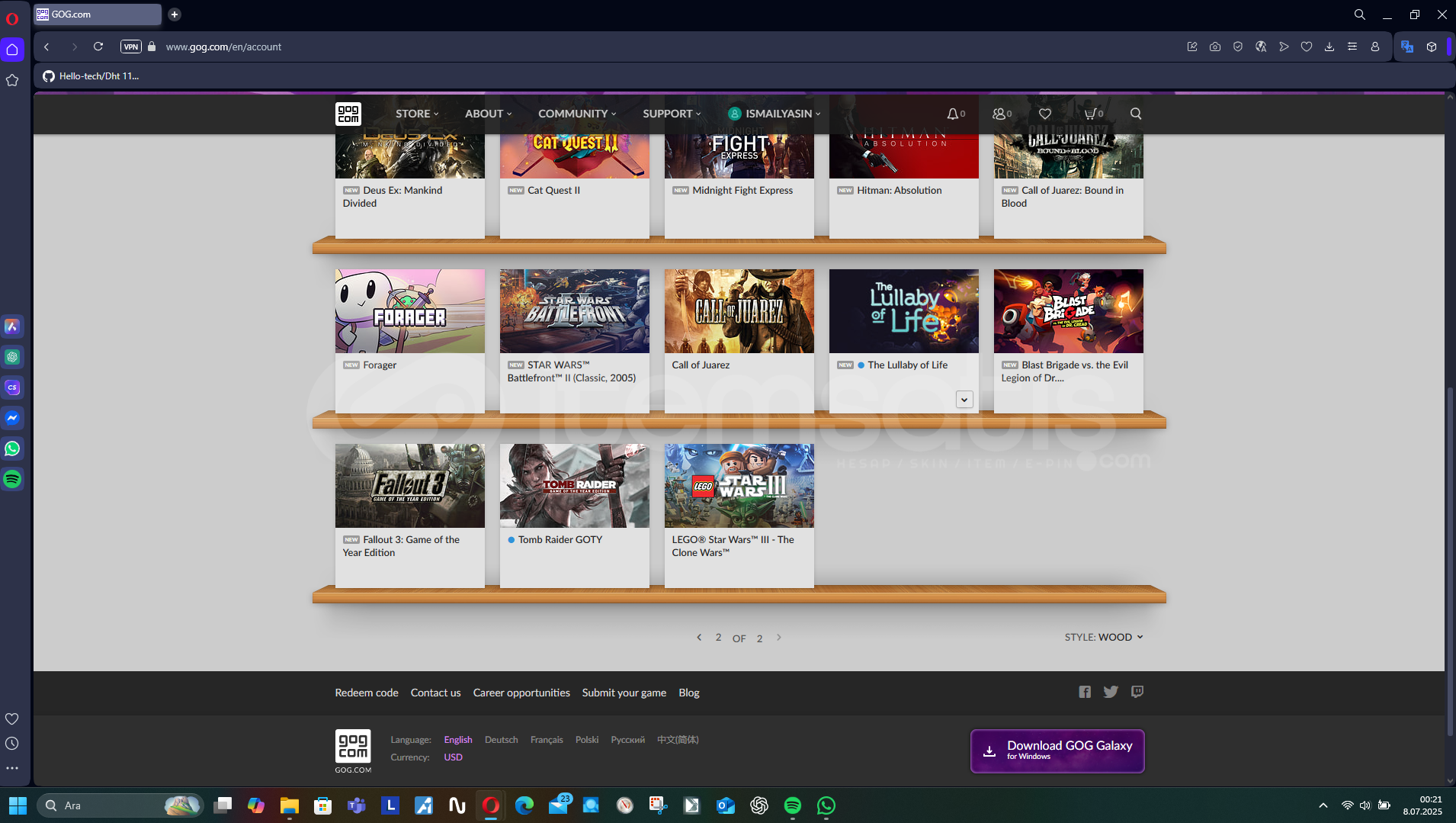The width and height of the screenshot is (1456, 823).
Task: Switch language to Français
Action: (547, 740)
